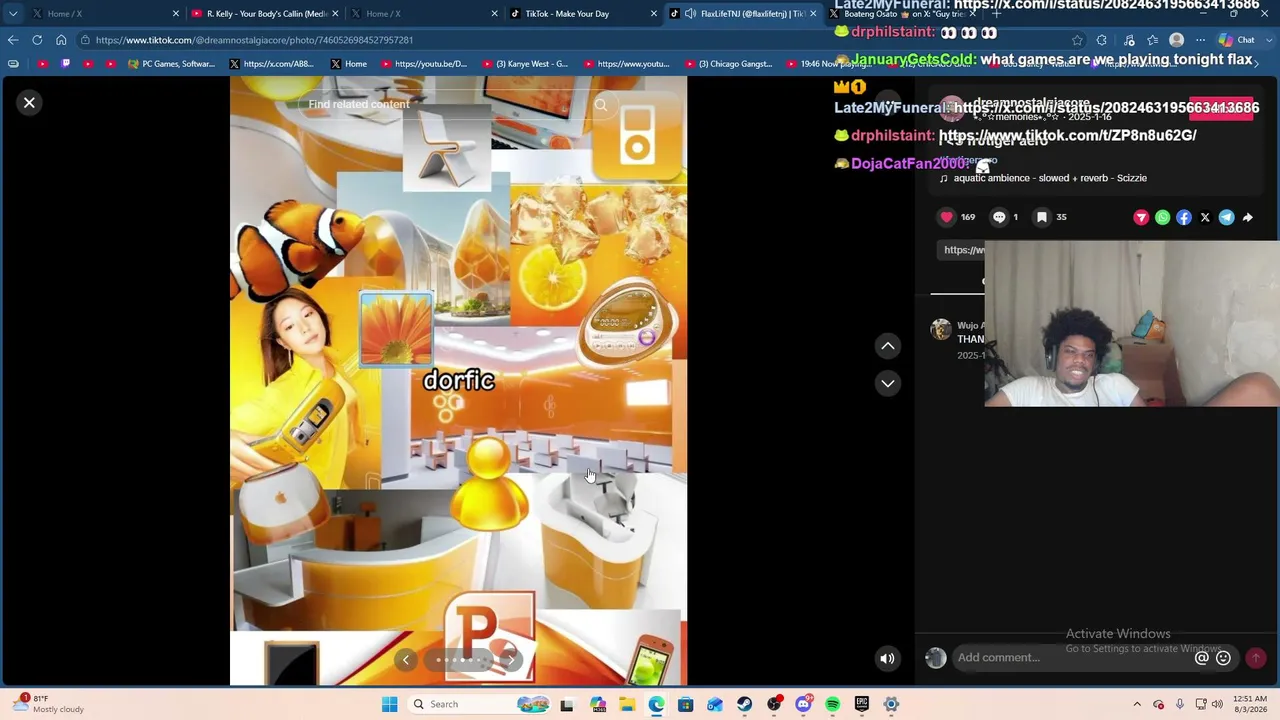Go to the next post with the down chevron
Image resolution: width=1280 pixels, height=720 pixels.
pyautogui.click(x=887, y=383)
